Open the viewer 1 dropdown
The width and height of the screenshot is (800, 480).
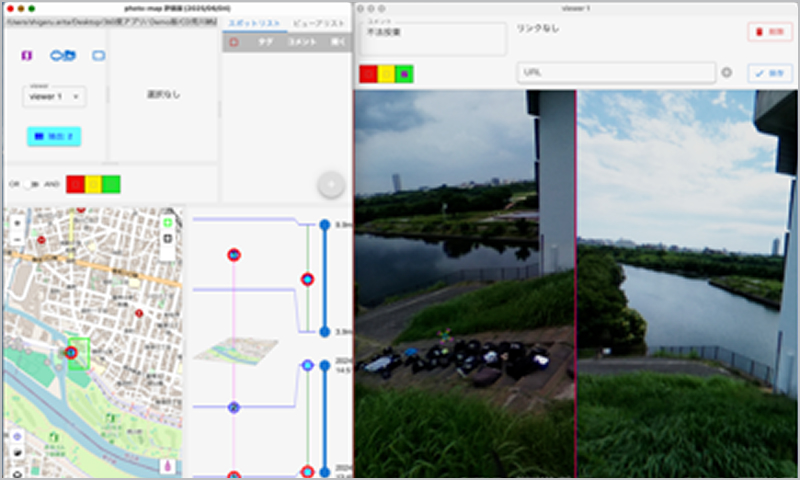(x=54, y=97)
